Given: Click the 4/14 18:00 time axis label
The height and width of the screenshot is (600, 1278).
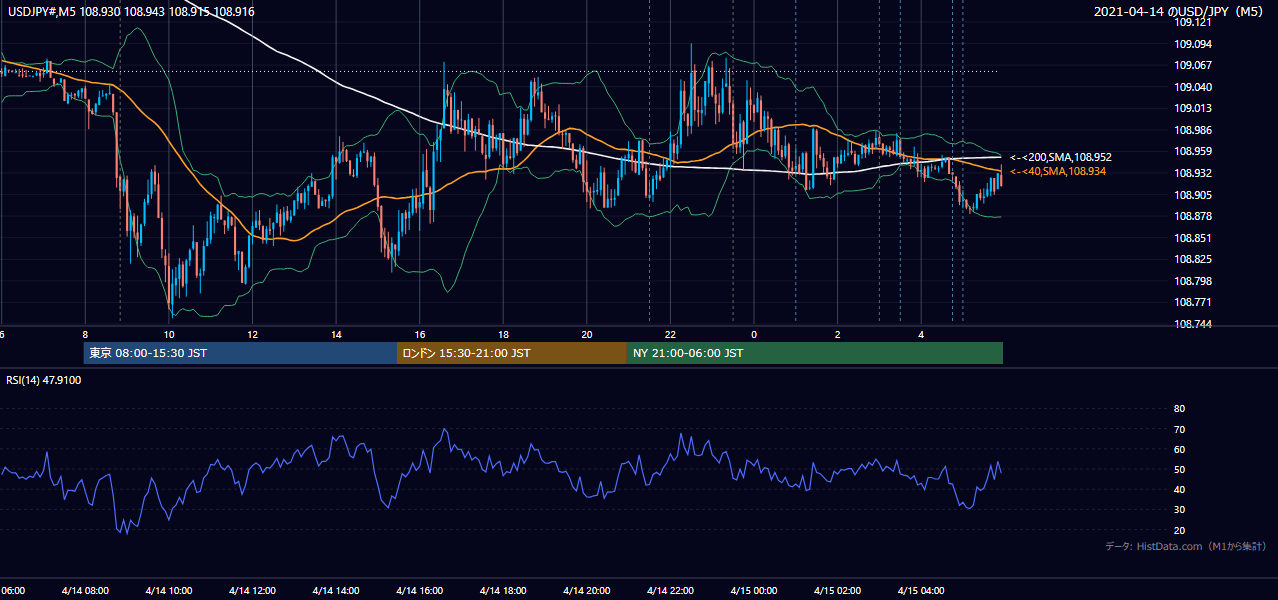Looking at the screenshot, I should [x=503, y=590].
